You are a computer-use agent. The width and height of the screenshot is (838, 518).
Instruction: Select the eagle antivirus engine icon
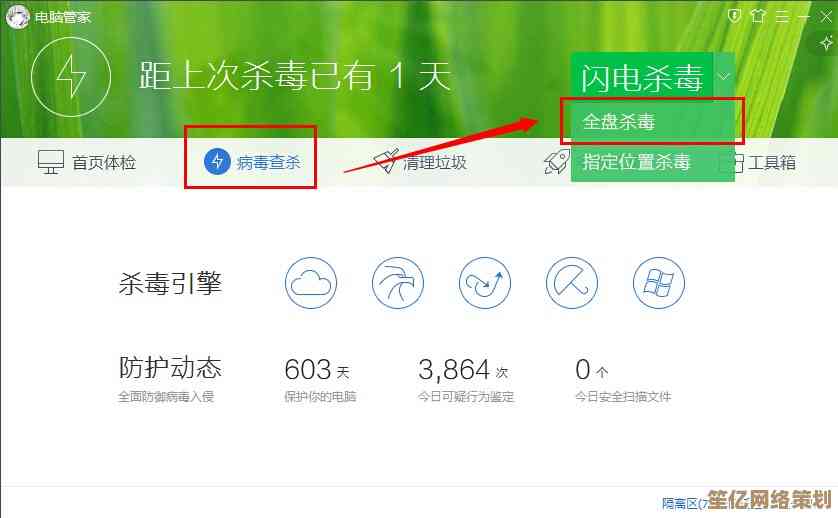pyautogui.click(x=398, y=283)
